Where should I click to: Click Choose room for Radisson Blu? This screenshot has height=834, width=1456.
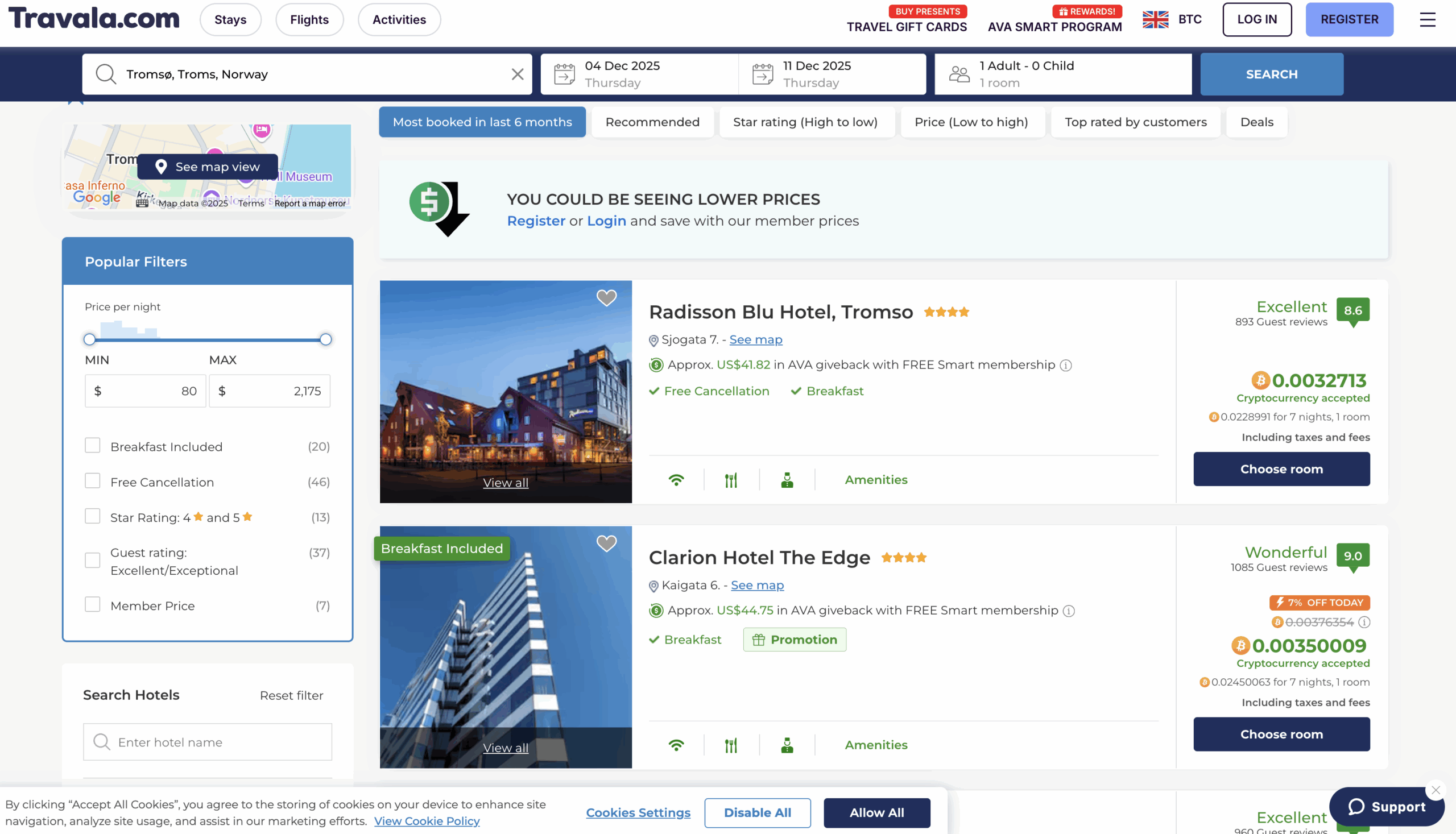[x=1281, y=469]
